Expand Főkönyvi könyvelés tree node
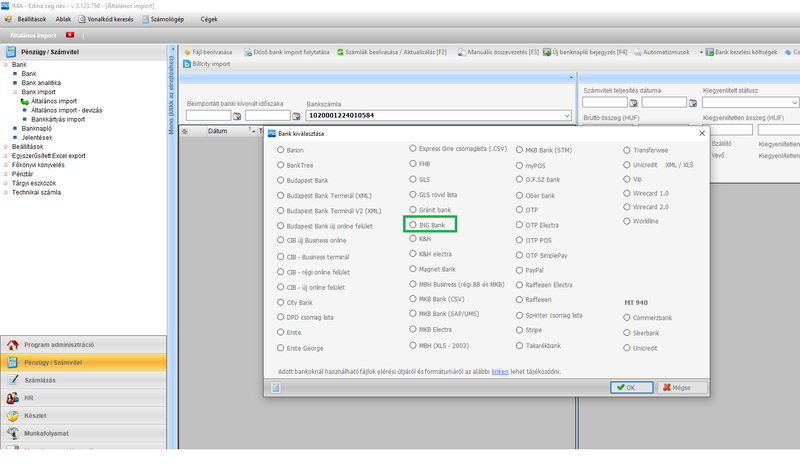 [x=6, y=165]
